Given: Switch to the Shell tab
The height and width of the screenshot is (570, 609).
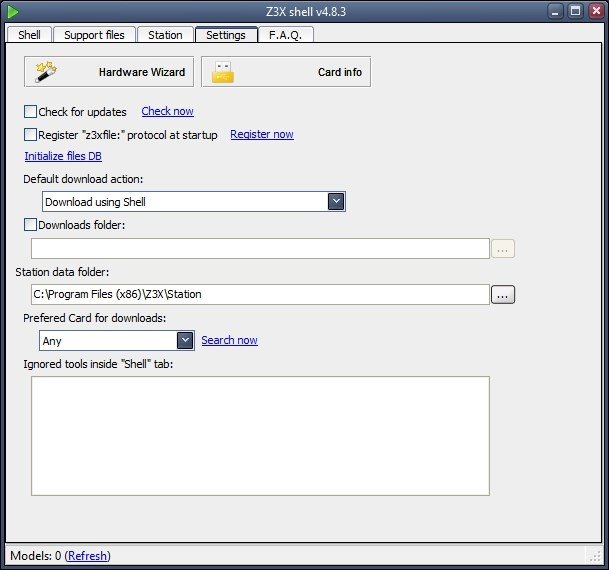Looking at the screenshot, I should click(x=29, y=35).
